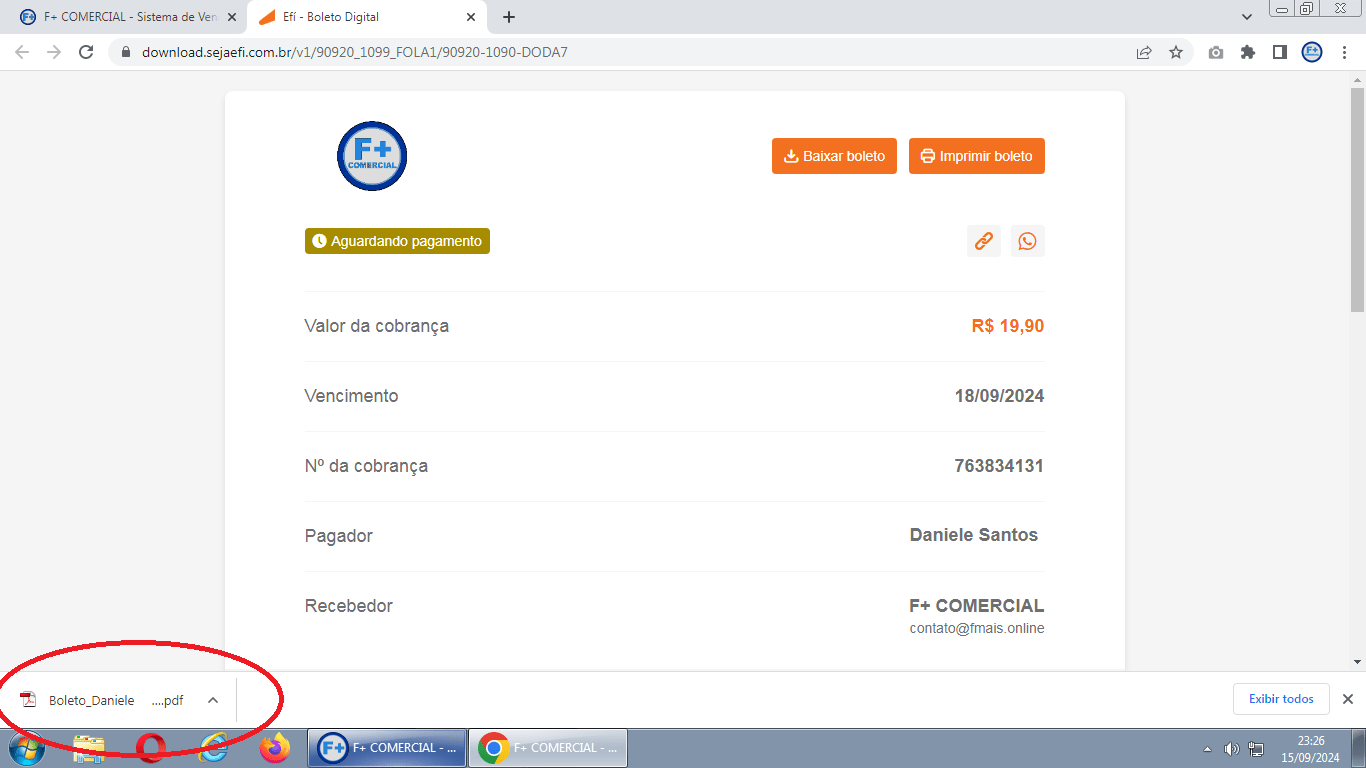Click the camera screenshot extension icon
This screenshot has height=768, width=1366.
pos(1216,52)
